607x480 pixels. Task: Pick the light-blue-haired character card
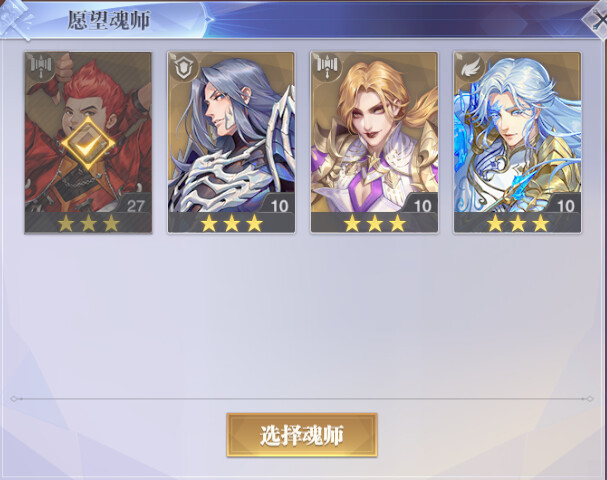point(518,143)
